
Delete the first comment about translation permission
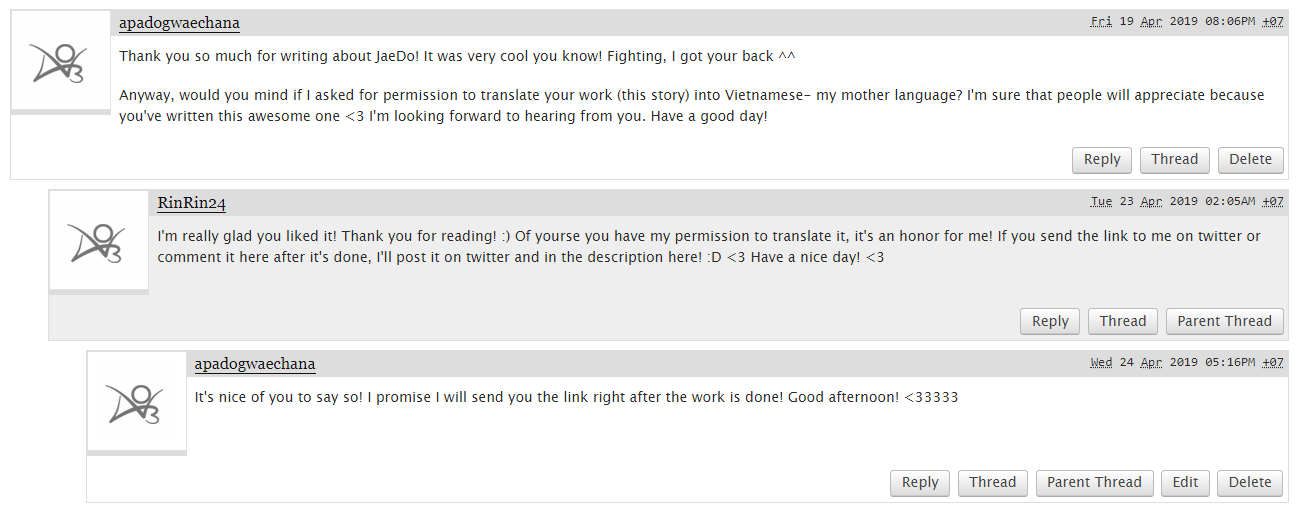coord(1250,159)
